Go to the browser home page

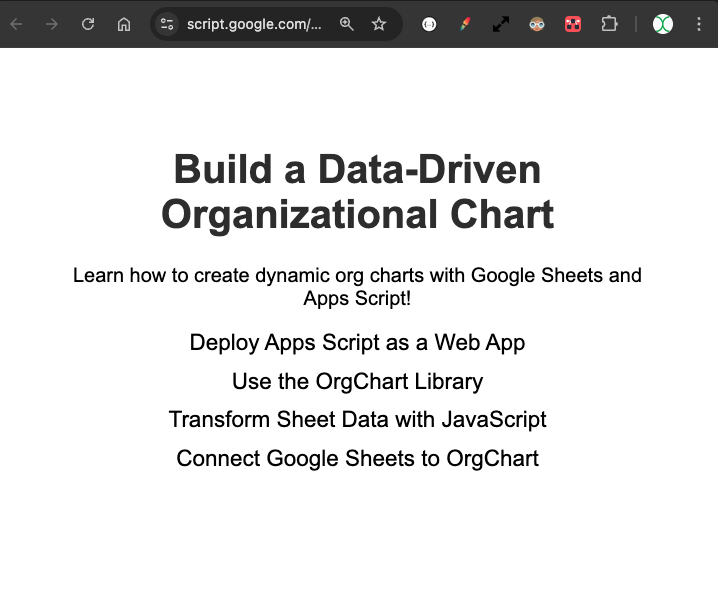pyautogui.click(x=124, y=24)
